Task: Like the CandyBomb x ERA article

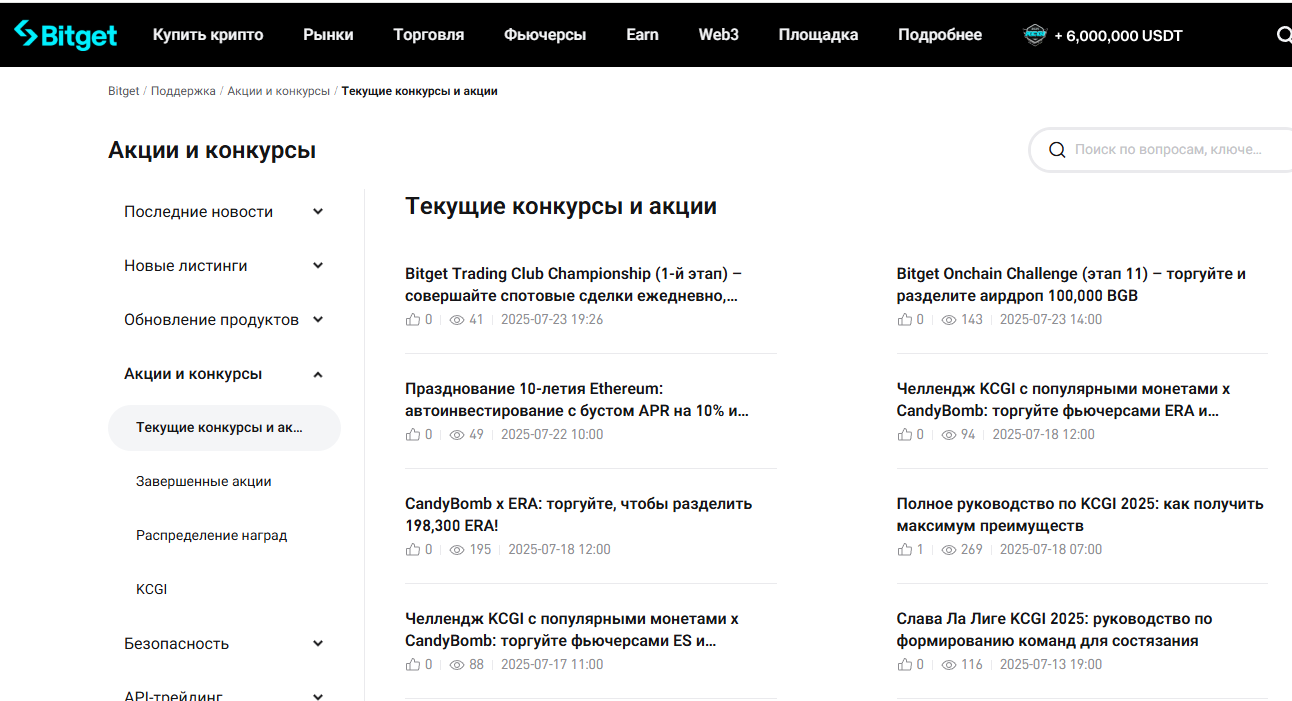Action: (412, 550)
